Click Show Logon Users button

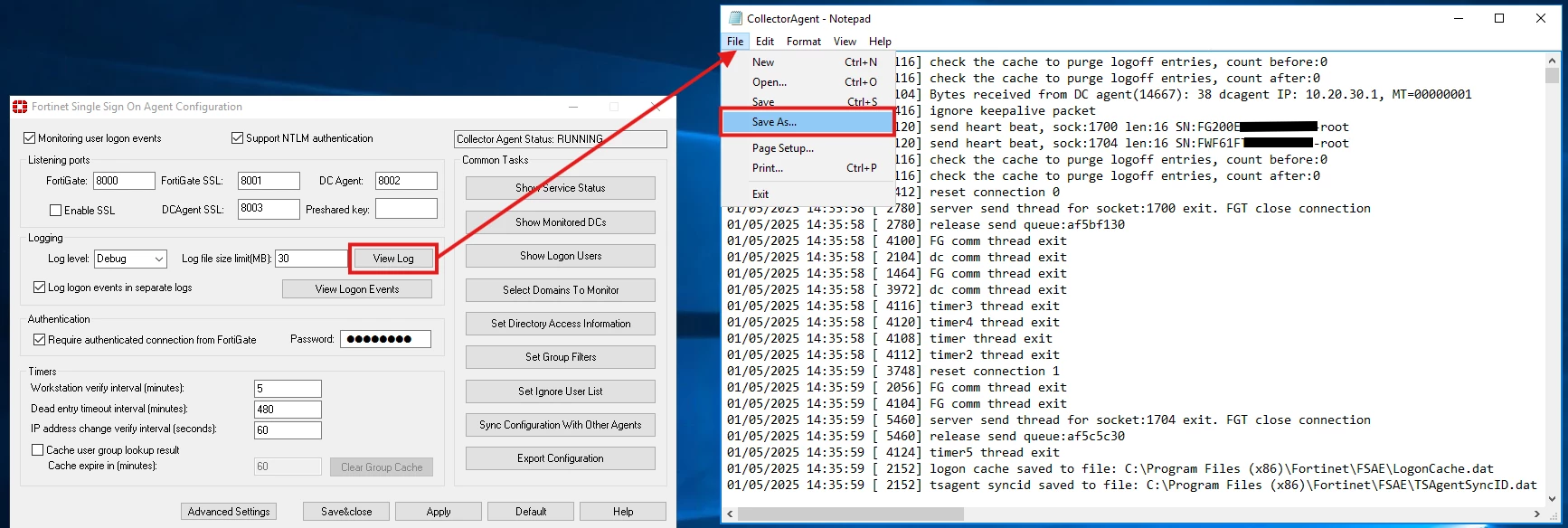click(x=561, y=256)
